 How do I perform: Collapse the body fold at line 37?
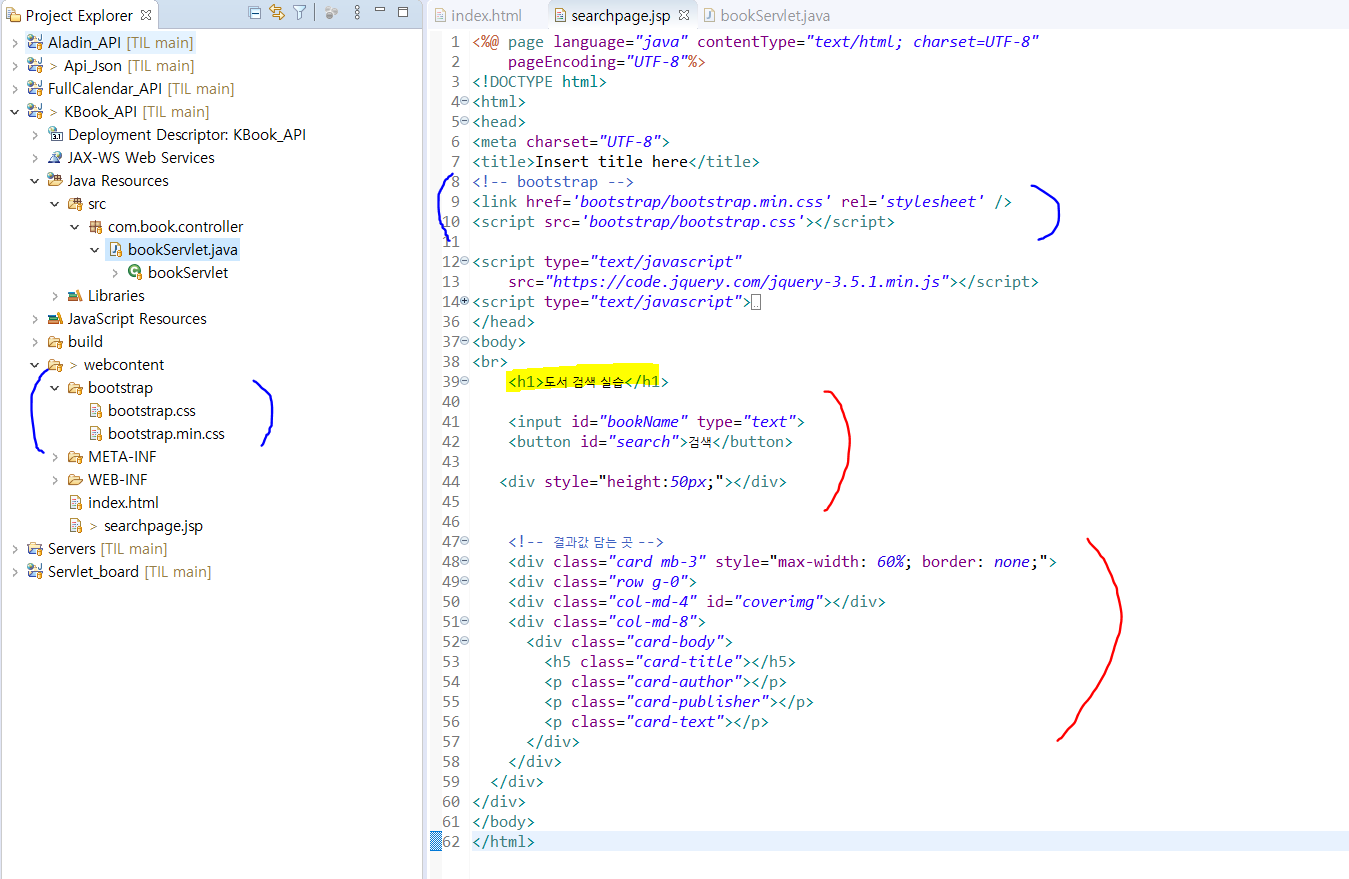pyautogui.click(x=465, y=342)
